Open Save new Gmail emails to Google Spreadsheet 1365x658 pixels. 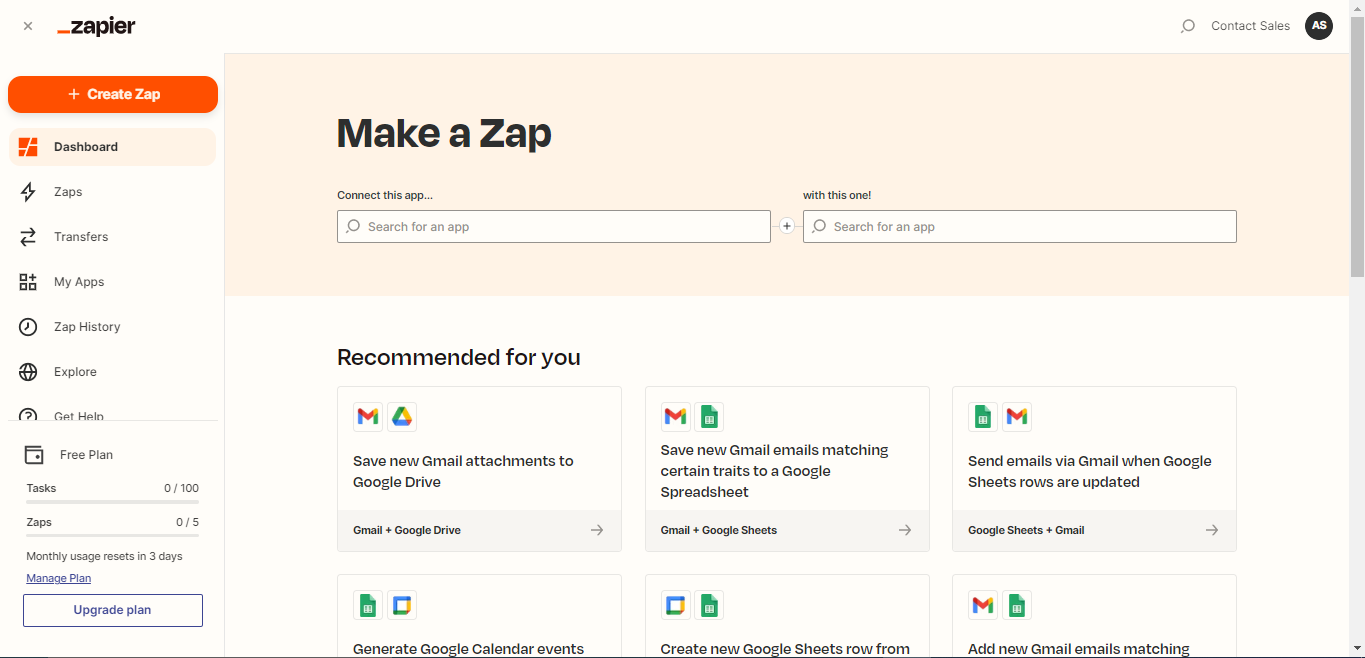tap(787, 469)
